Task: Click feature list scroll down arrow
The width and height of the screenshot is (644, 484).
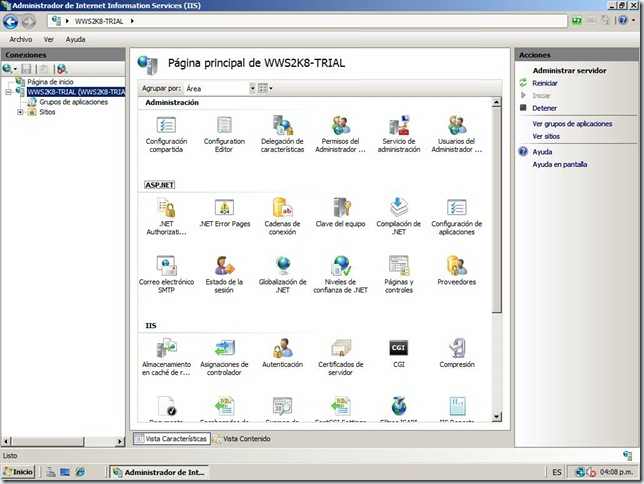Action: [496, 417]
